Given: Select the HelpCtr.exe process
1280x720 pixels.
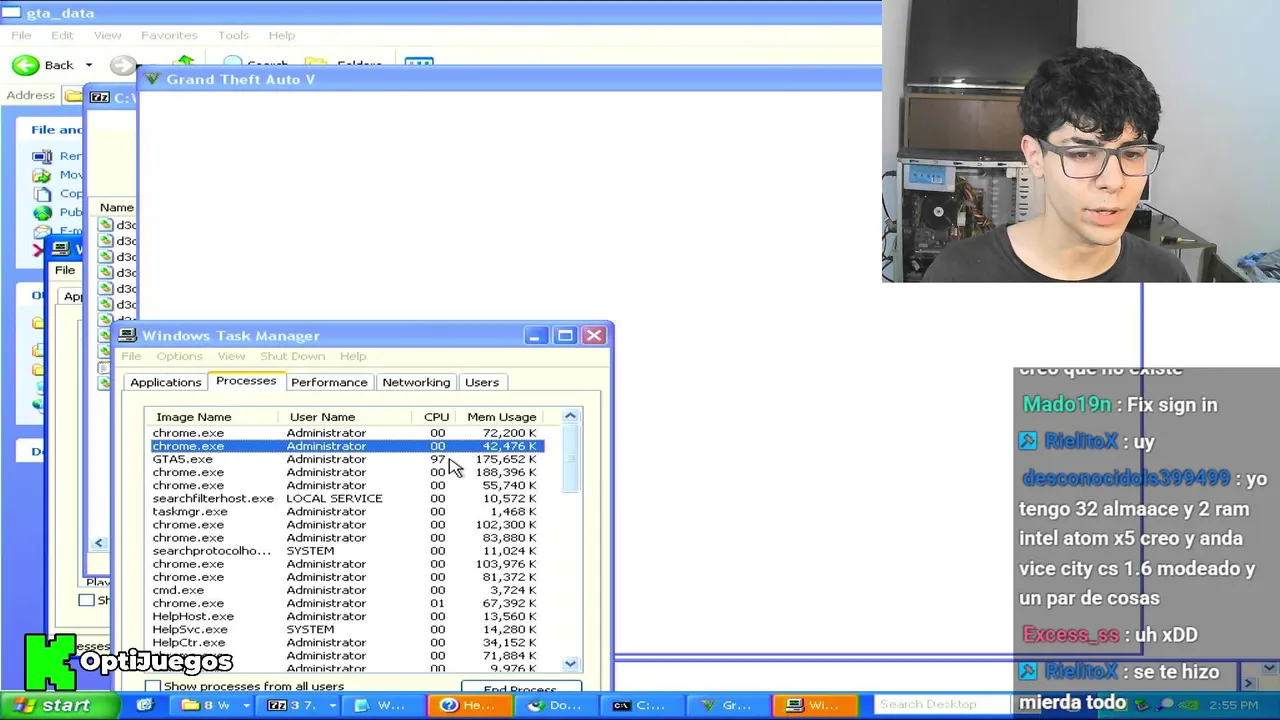Looking at the screenshot, I should click(345, 642).
